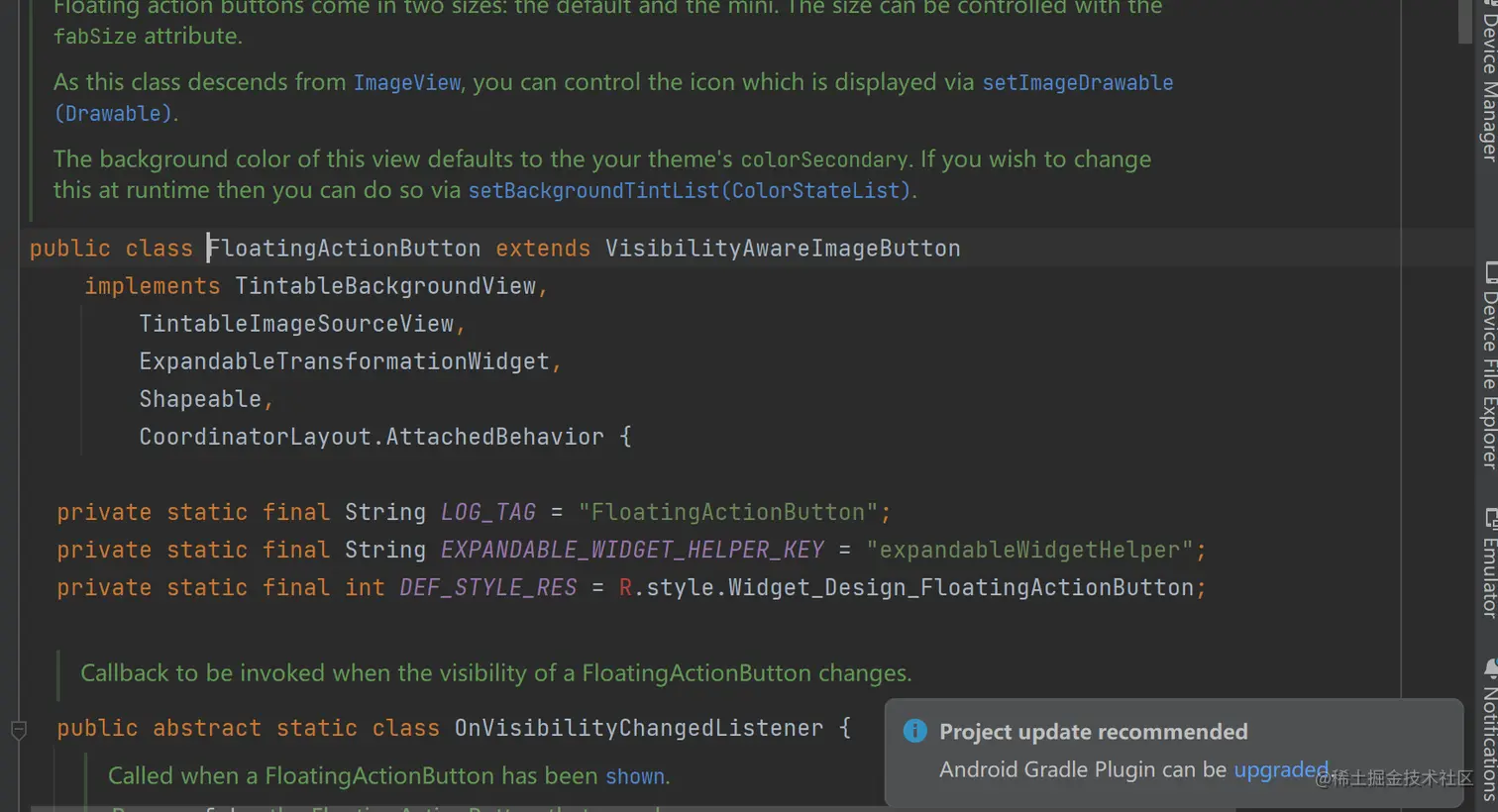Image resolution: width=1498 pixels, height=812 pixels.
Task: Click the "extends" keyword in the class declaration
Action: [543, 249]
